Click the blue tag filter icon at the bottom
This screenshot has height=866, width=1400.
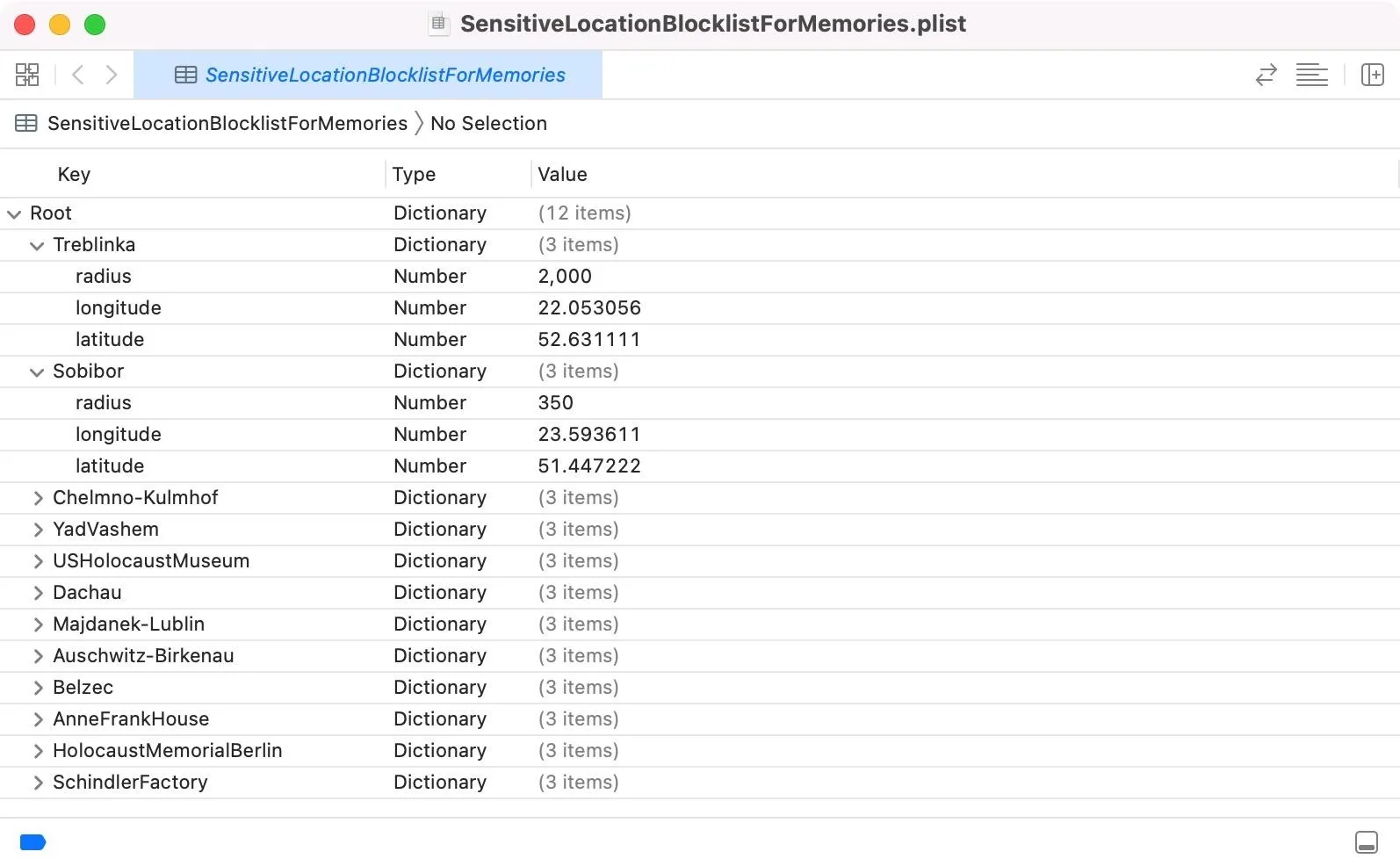[x=32, y=842]
